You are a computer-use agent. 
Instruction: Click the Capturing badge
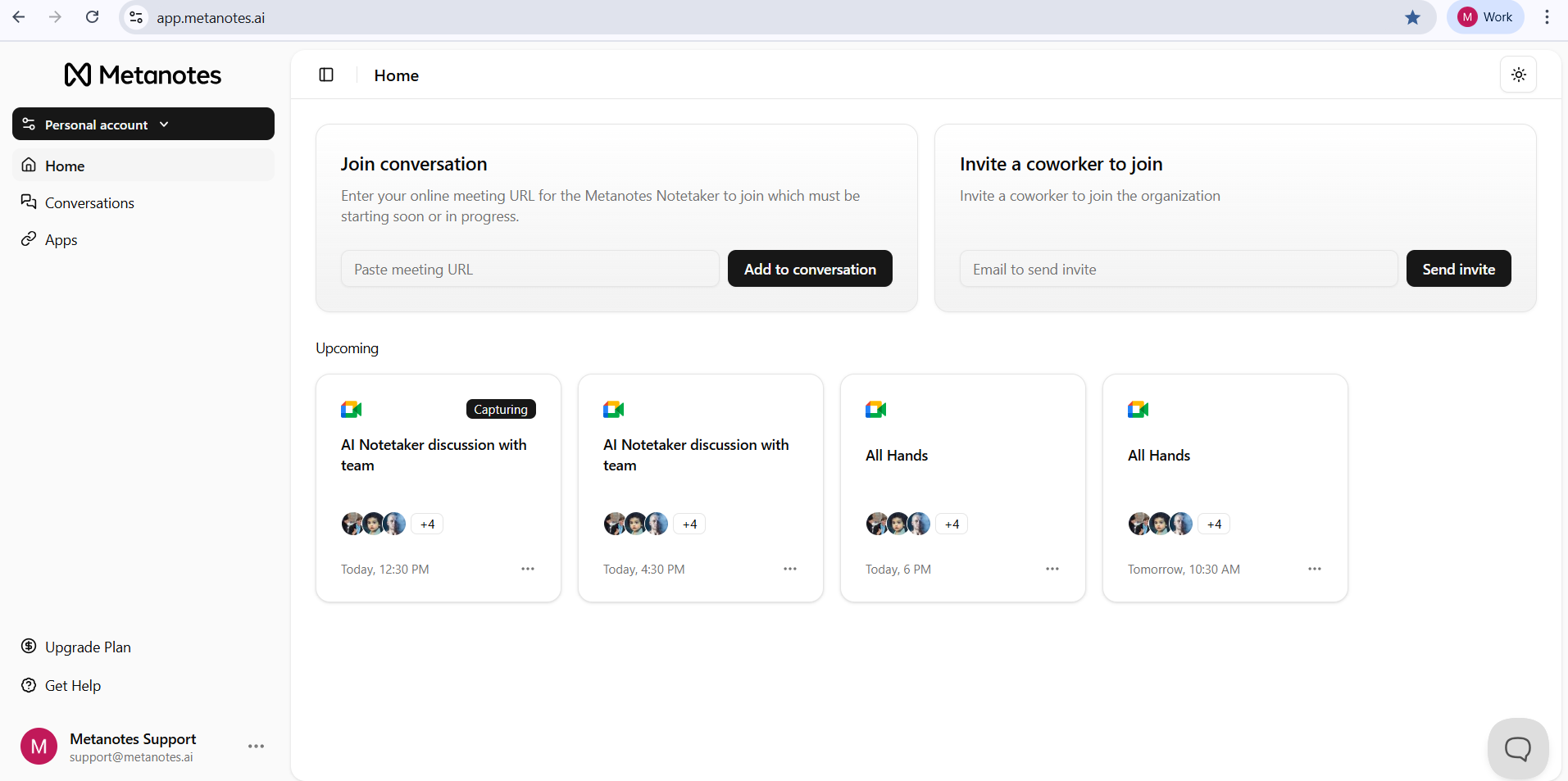point(501,409)
